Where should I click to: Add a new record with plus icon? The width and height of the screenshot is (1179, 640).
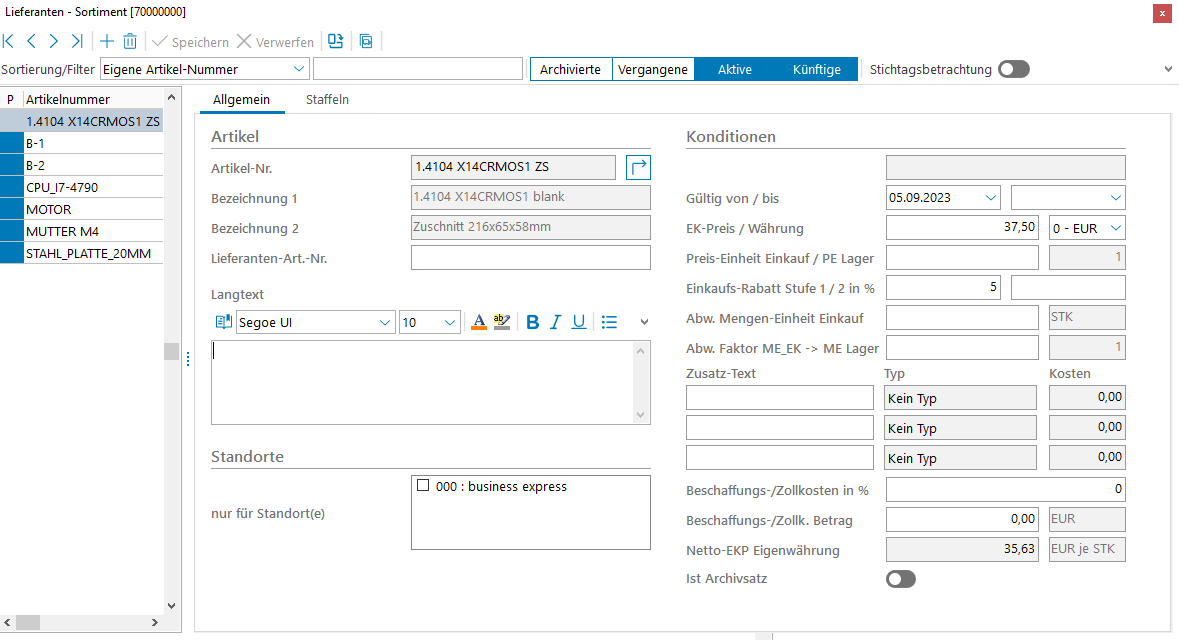tap(107, 42)
